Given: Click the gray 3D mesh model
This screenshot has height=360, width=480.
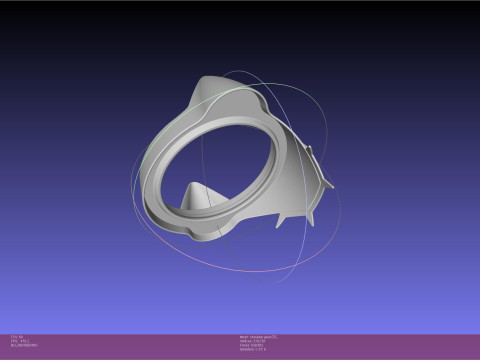Looking at the screenshot, I should pyautogui.click(x=237, y=159).
